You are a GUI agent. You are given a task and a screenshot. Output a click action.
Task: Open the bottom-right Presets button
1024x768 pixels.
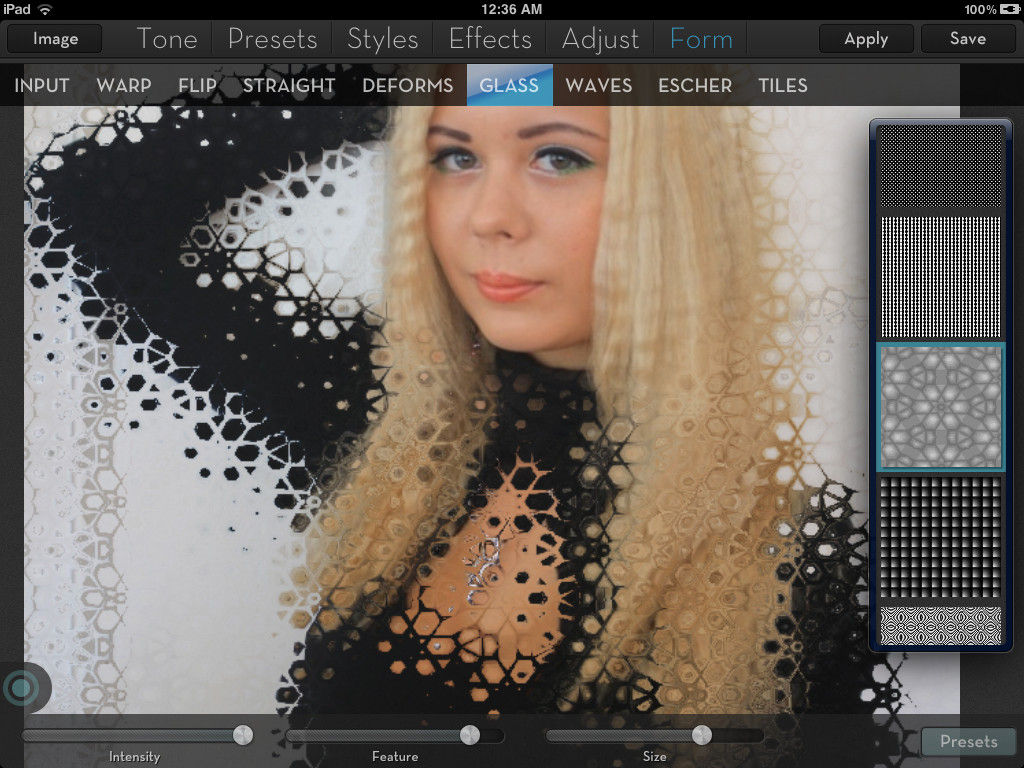(968, 741)
